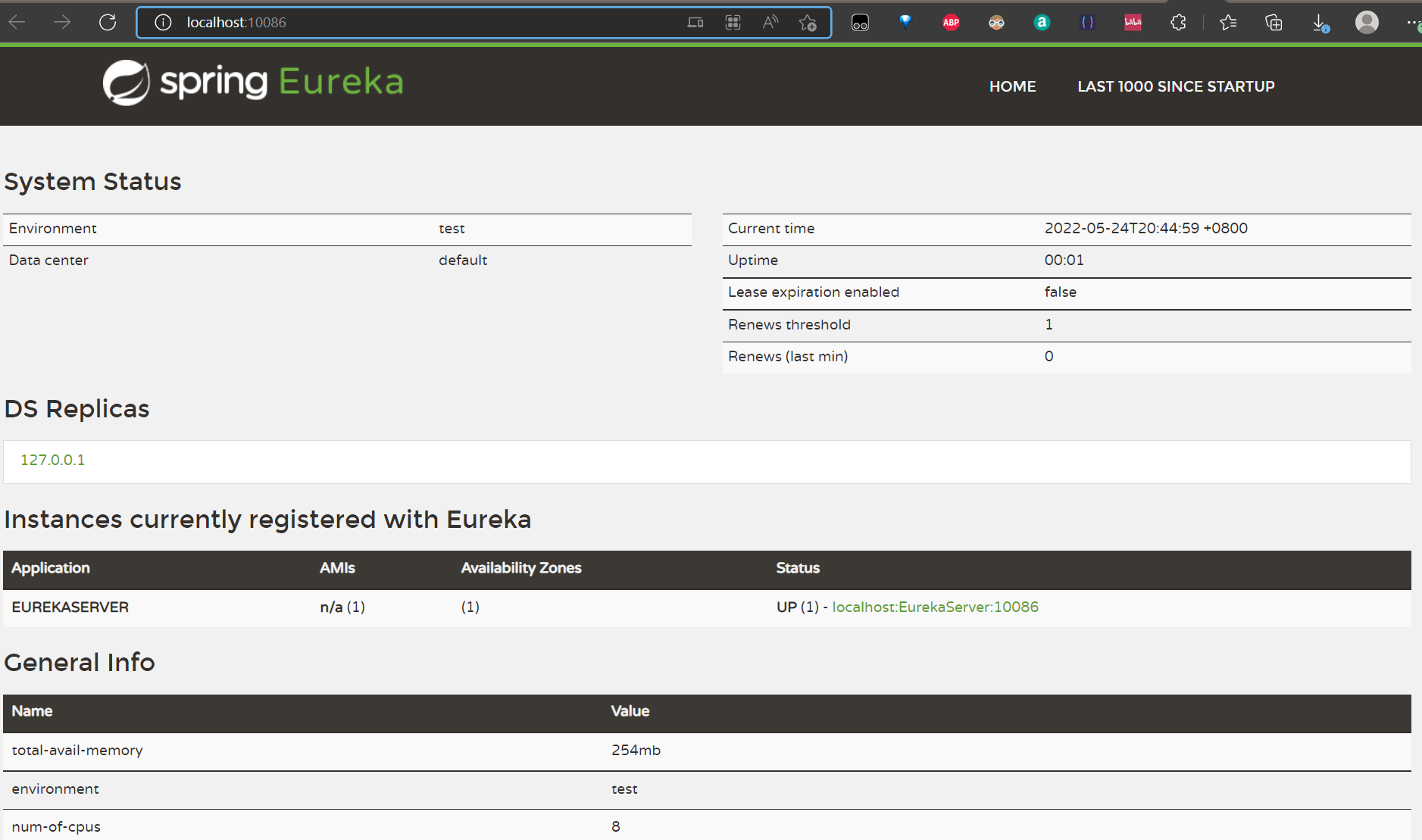Click the n/a (1) AMIs cell
This screenshot has height=840, width=1422.
click(x=342, y=607)
